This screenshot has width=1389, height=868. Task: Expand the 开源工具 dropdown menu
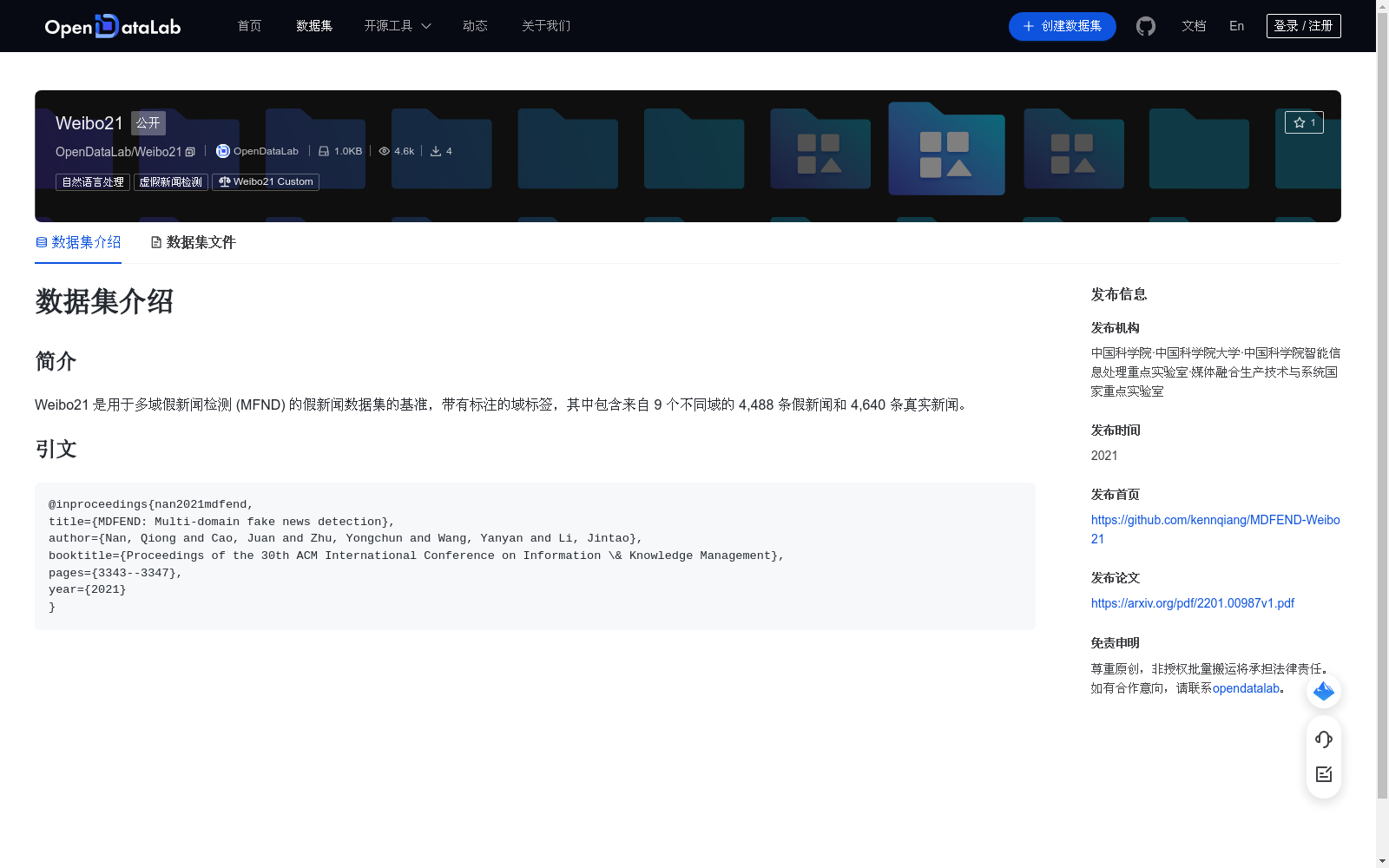[x=396, y=26]
